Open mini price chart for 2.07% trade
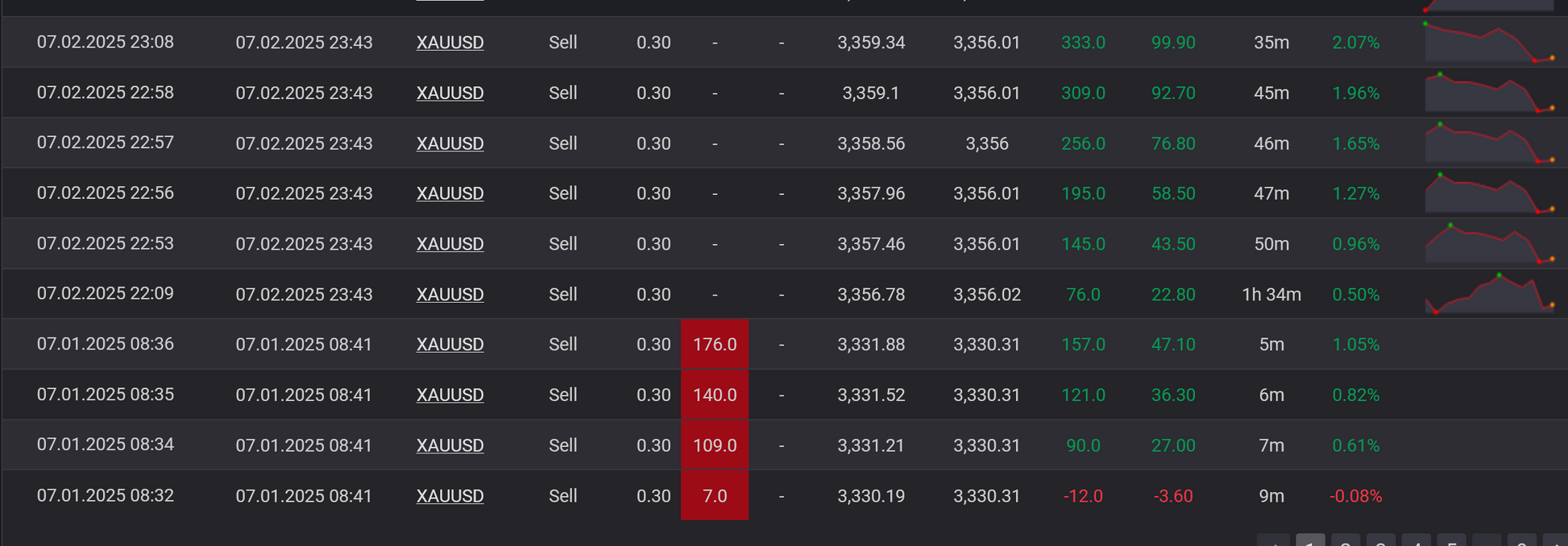This screenshot has width=1568, height=546. coord(1489,43)
